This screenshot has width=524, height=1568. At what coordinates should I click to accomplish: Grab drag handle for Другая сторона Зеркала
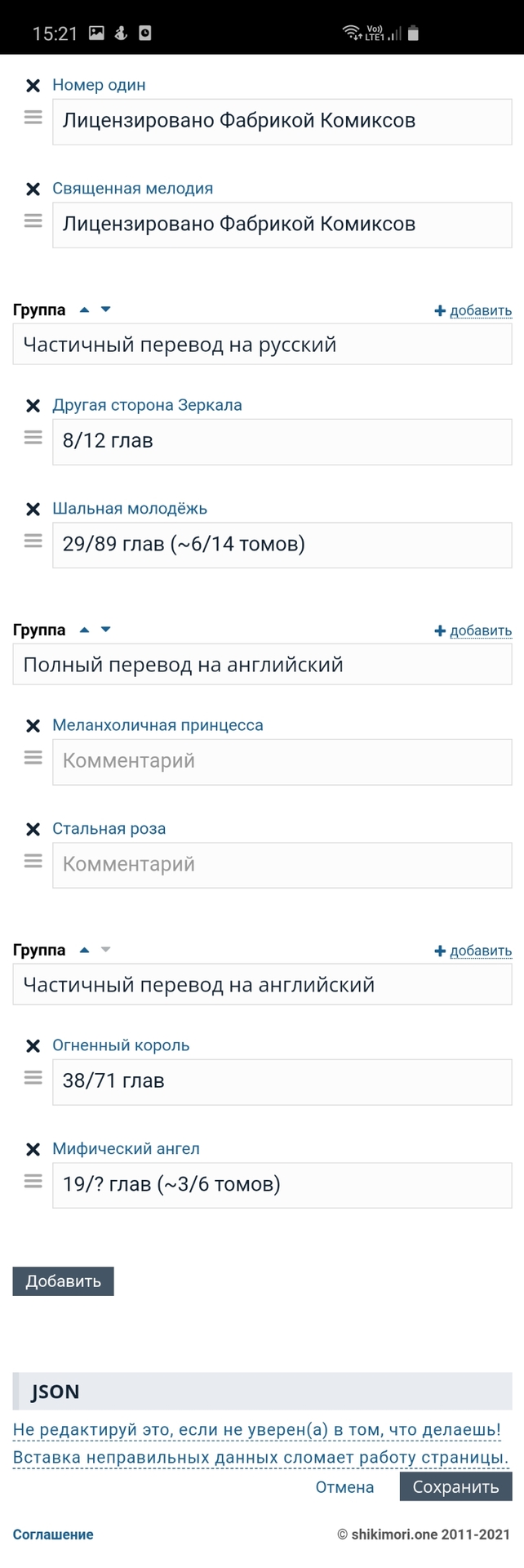coord(33,438)
